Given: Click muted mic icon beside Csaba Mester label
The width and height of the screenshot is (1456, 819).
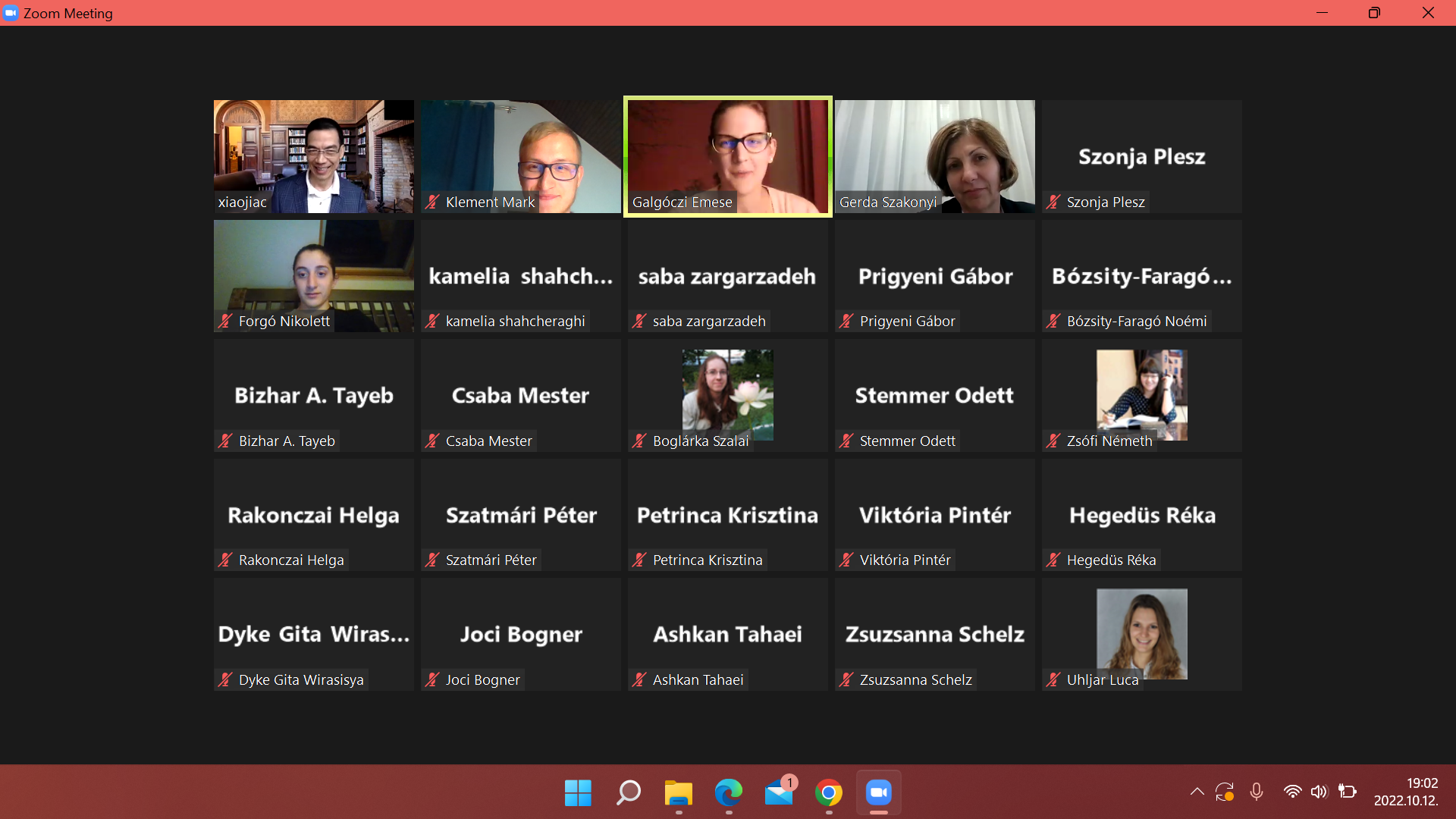Looking at the screenshot, I should pyautogui.click(x=432, y=441).
